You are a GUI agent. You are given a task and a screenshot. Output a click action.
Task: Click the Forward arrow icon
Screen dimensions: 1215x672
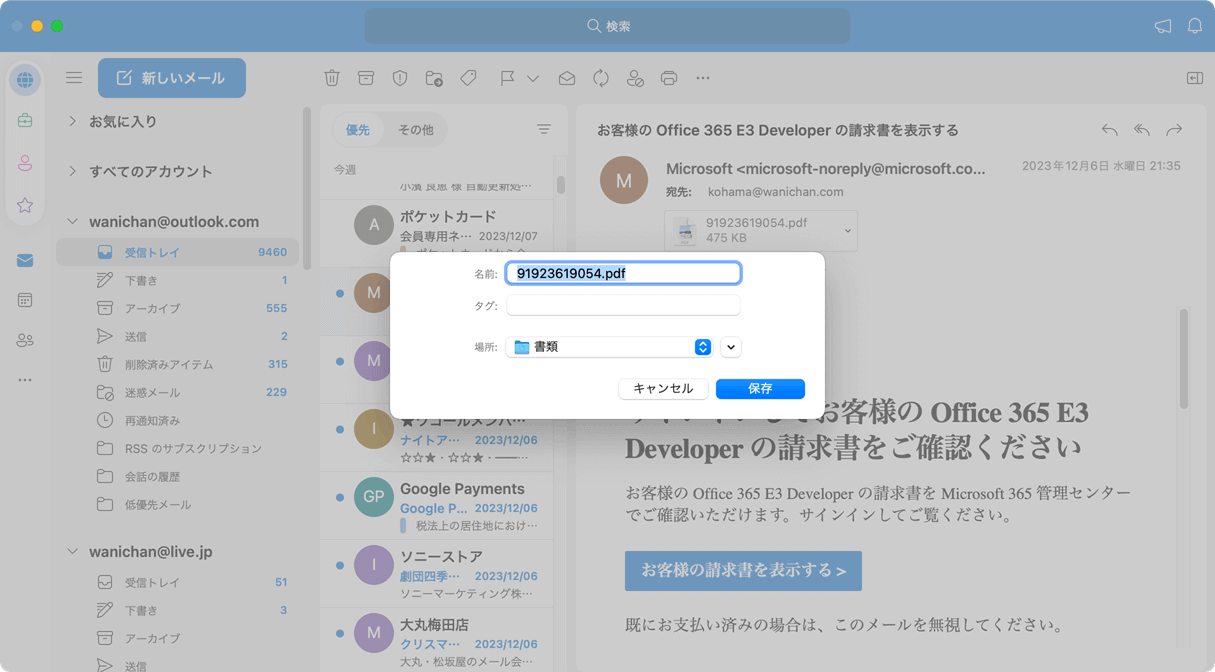coord(1174,130)
